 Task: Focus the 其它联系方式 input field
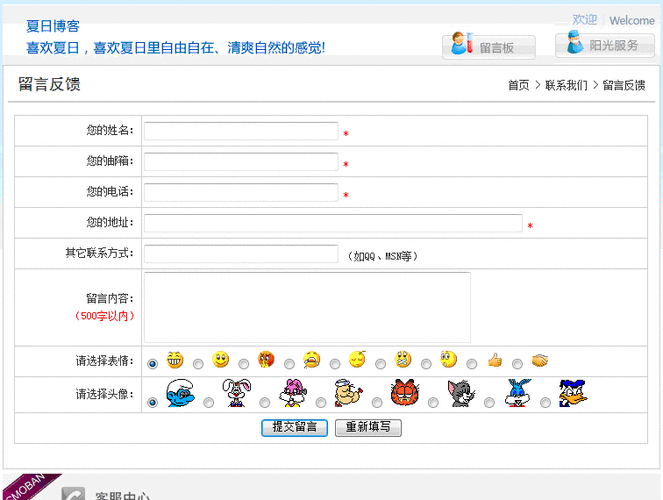click(241, 254)
